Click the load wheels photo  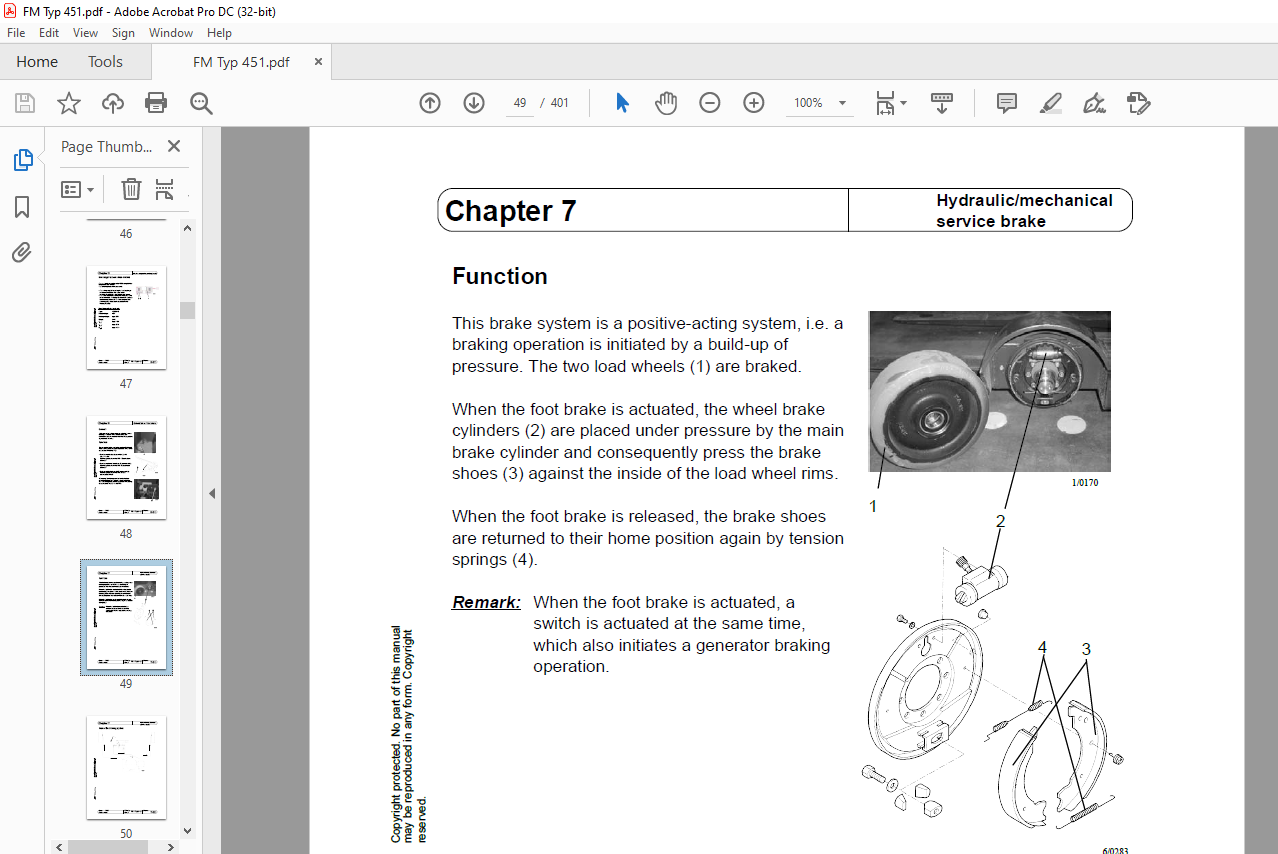(990, 391)
